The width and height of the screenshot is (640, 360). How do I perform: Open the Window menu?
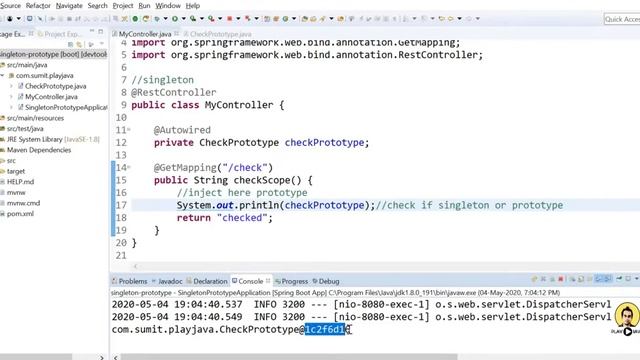(168, 6)
